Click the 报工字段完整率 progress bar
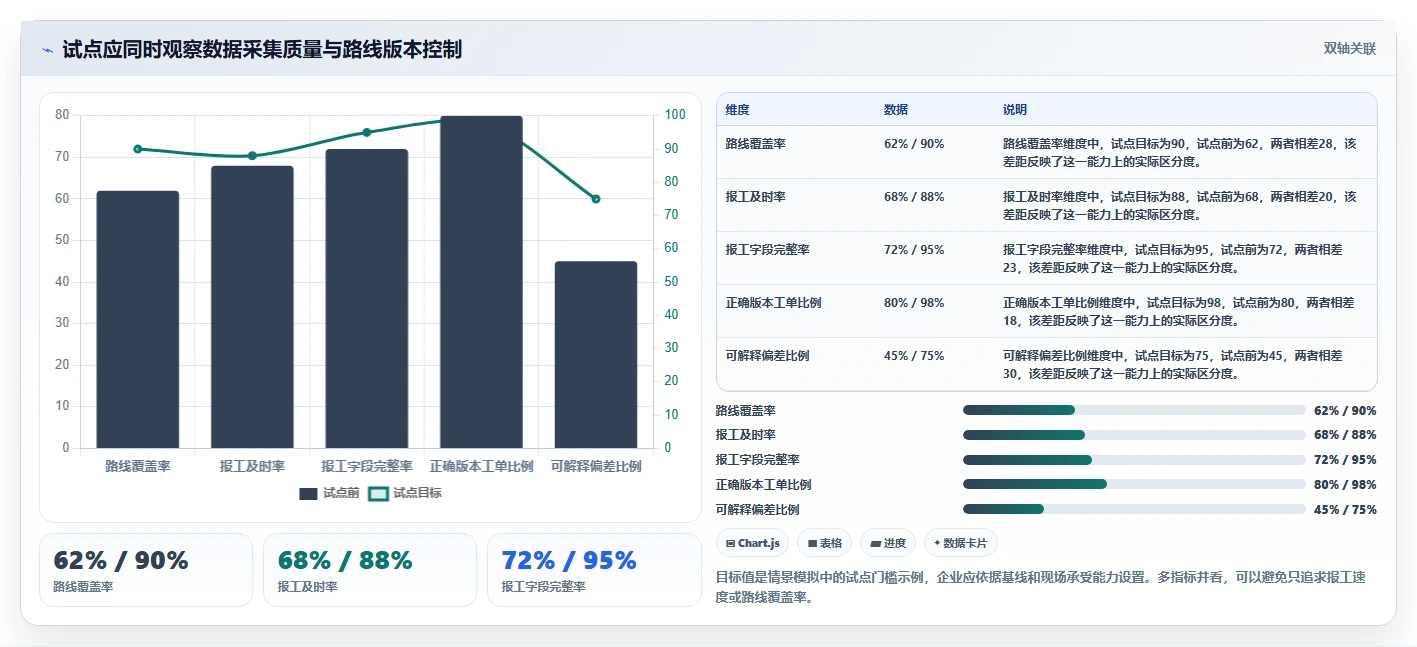 1134,460
